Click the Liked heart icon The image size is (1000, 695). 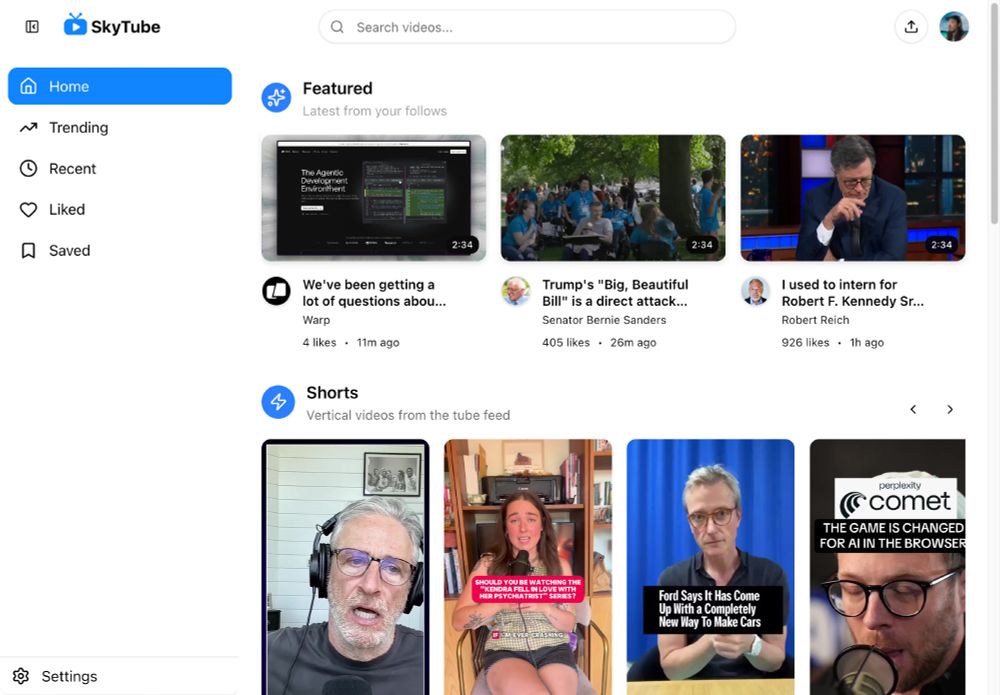click(x=29, y=209)
